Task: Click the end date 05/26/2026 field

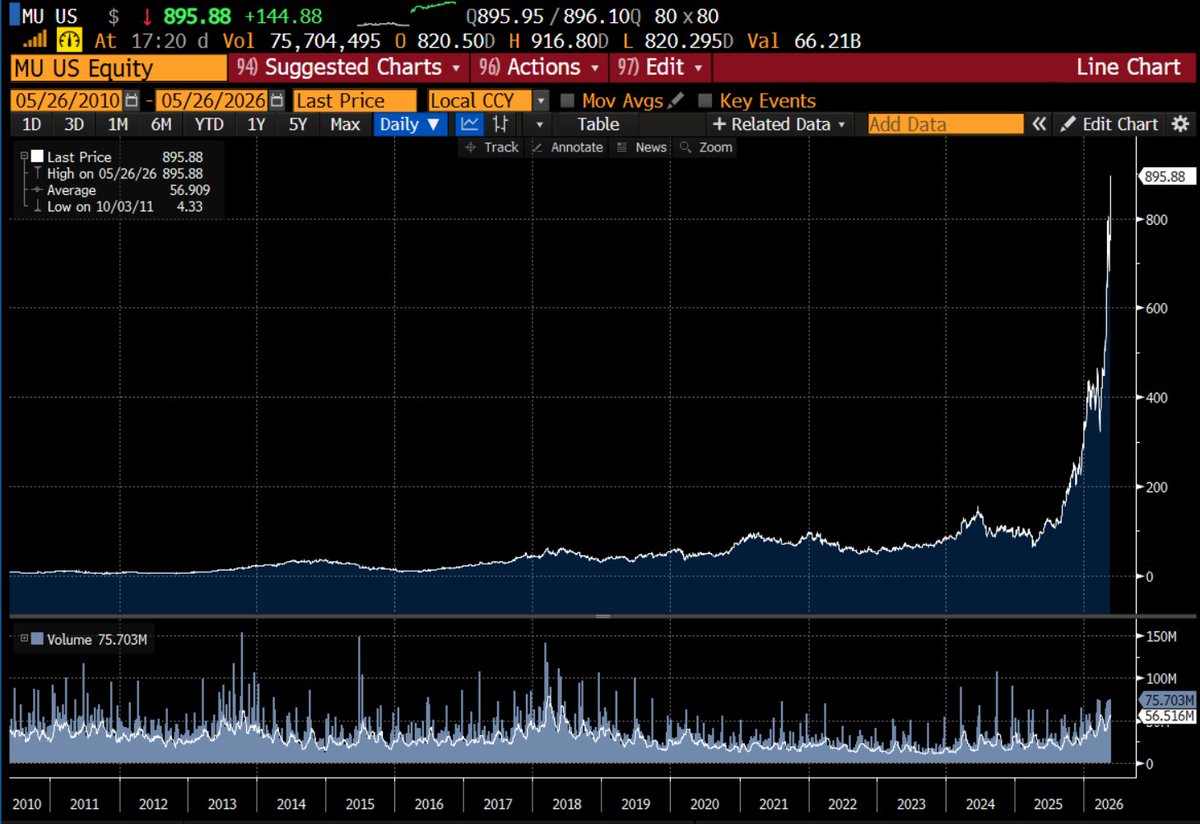Action: click(x=212, y=101)
